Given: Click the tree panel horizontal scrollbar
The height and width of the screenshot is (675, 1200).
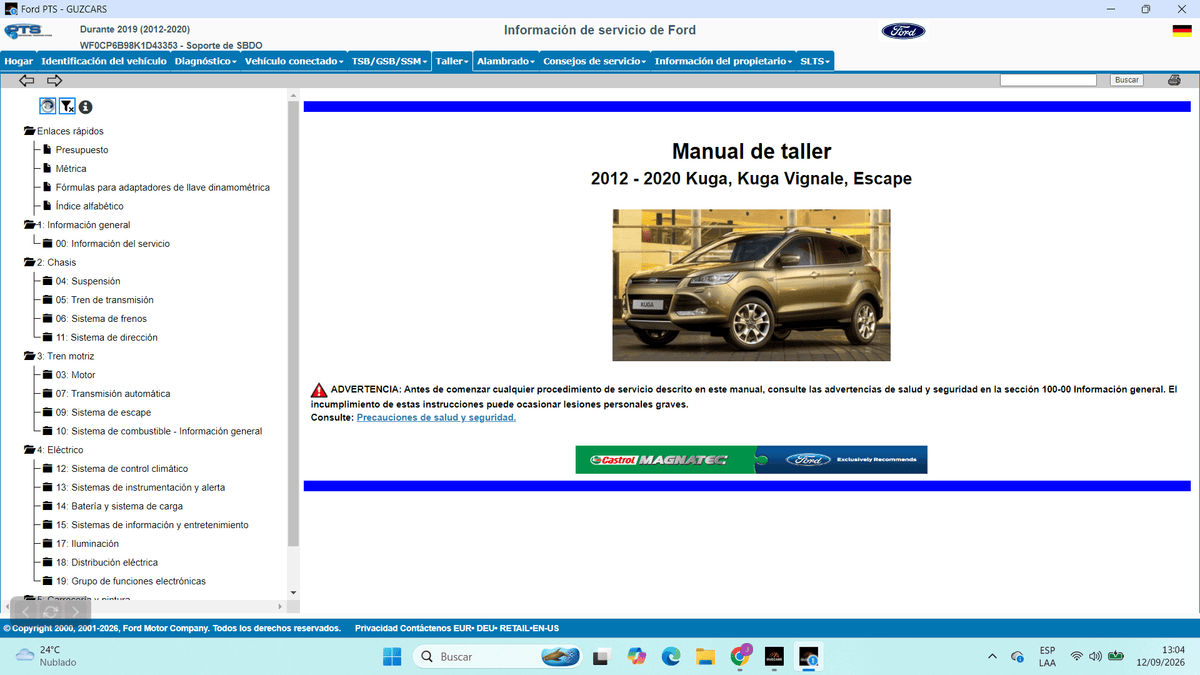Looking at the screenshot, I should [145, 607].
